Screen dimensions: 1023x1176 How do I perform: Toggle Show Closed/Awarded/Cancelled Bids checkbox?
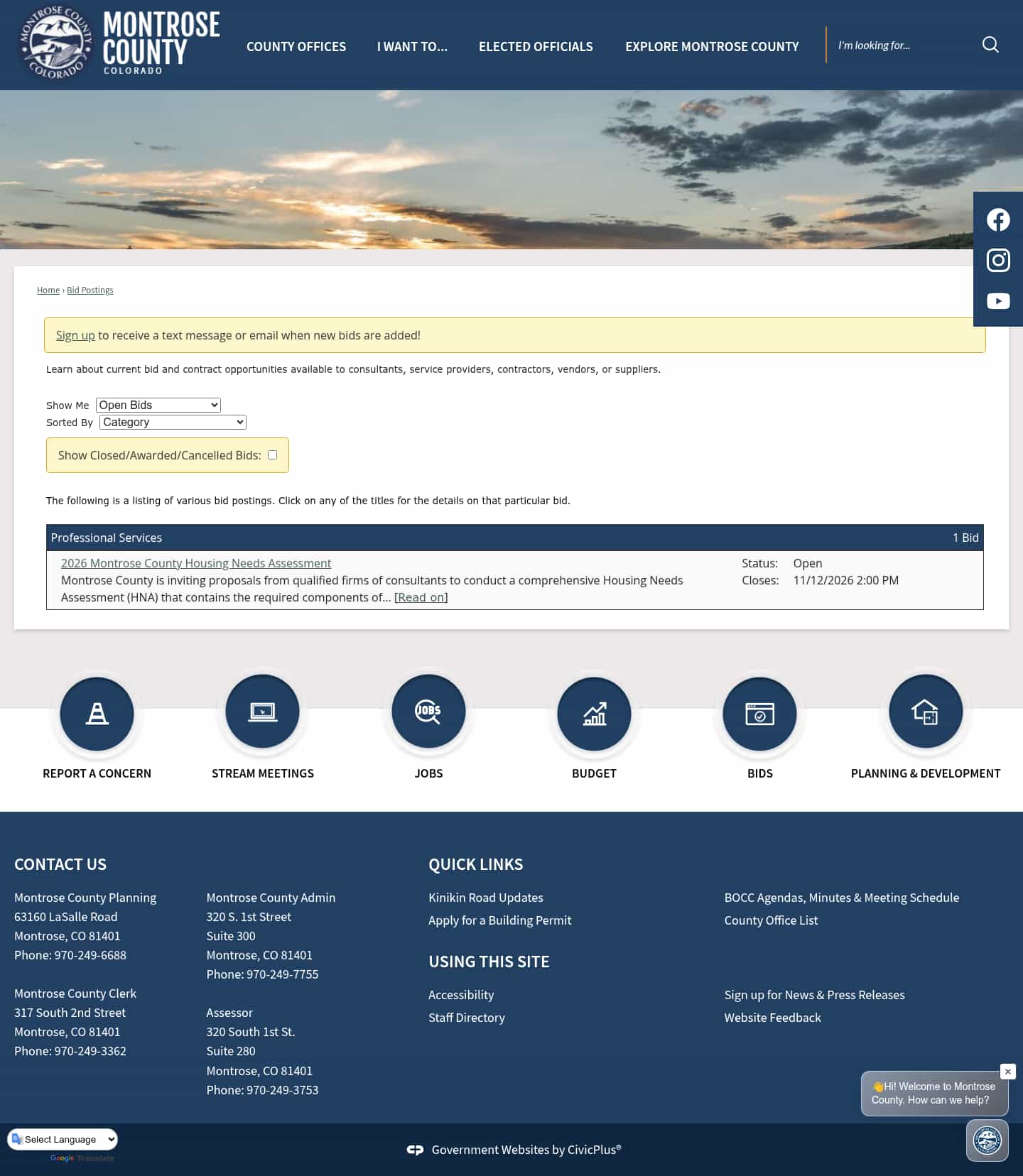pos(272,455)
